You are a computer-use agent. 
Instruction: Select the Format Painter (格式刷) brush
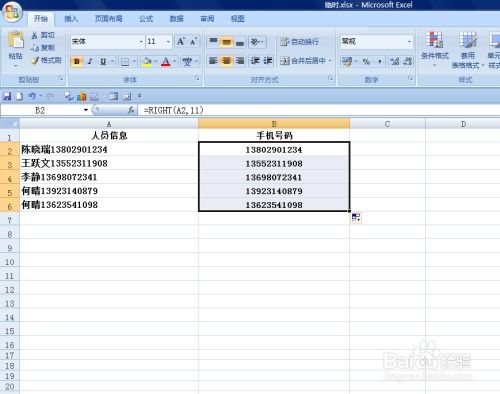35,60
